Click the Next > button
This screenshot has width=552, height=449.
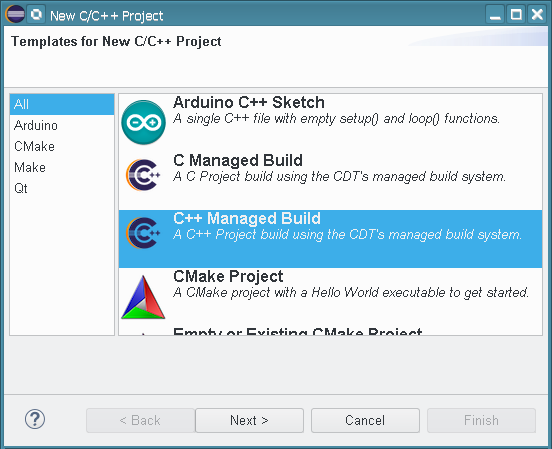point(249,420)
